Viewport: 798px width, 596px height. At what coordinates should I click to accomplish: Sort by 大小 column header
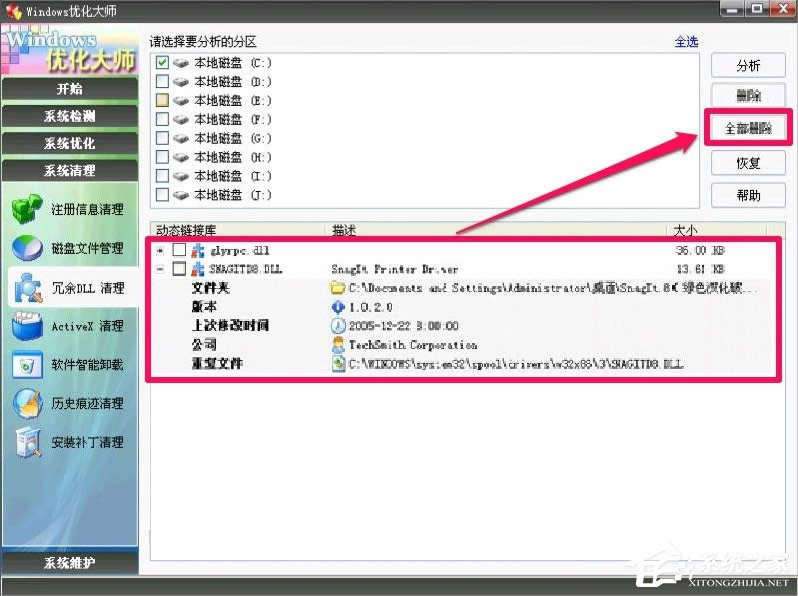tap(717, 230)
